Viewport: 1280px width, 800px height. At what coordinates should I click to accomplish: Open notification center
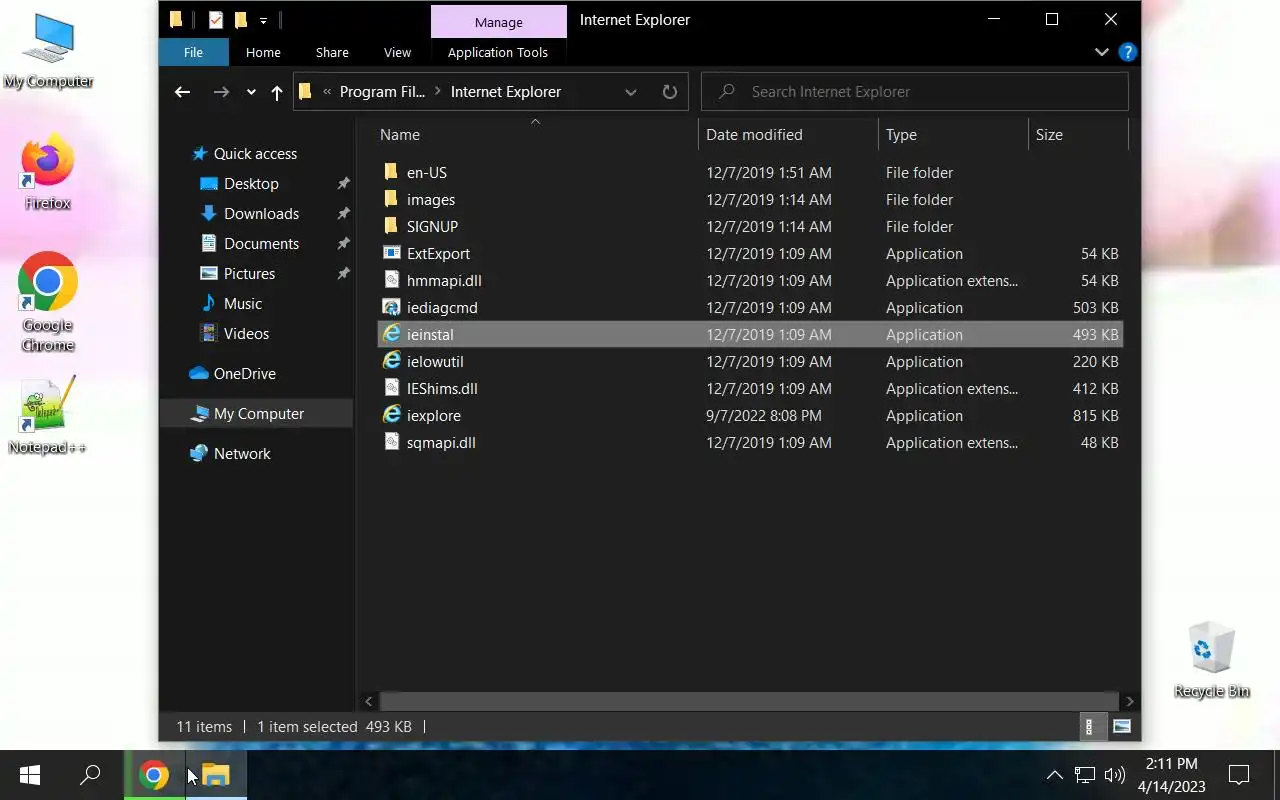tap(1239, 775)
